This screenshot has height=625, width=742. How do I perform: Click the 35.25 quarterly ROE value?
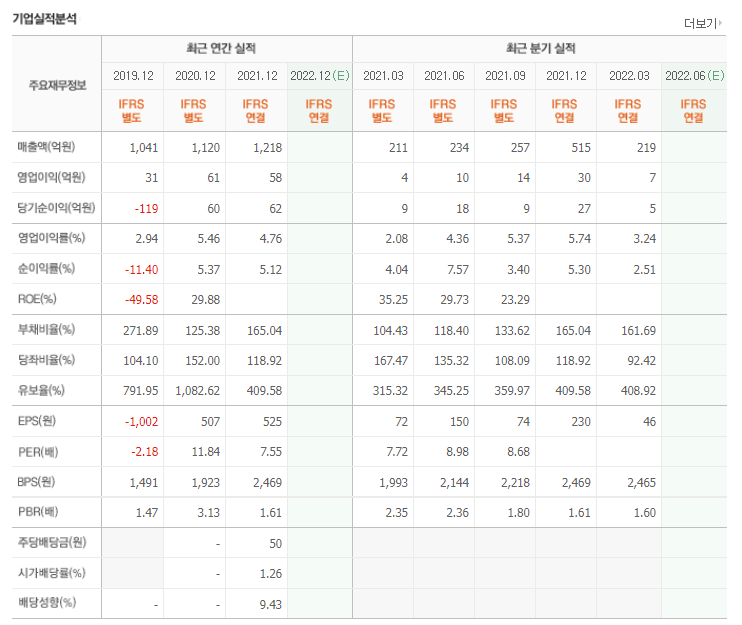coord(393,300)
